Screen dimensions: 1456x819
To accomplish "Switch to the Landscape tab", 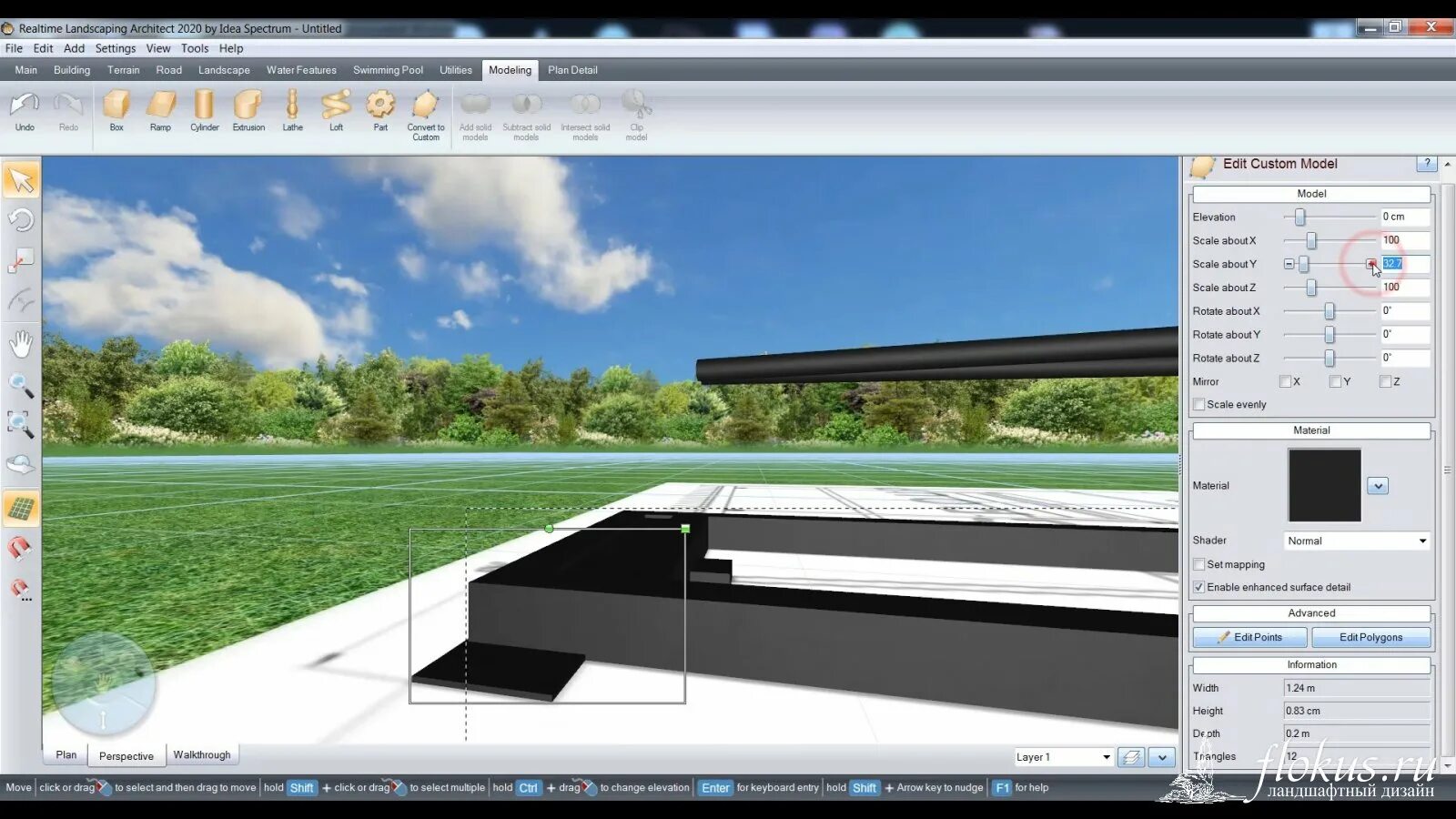I will point(224,70).
